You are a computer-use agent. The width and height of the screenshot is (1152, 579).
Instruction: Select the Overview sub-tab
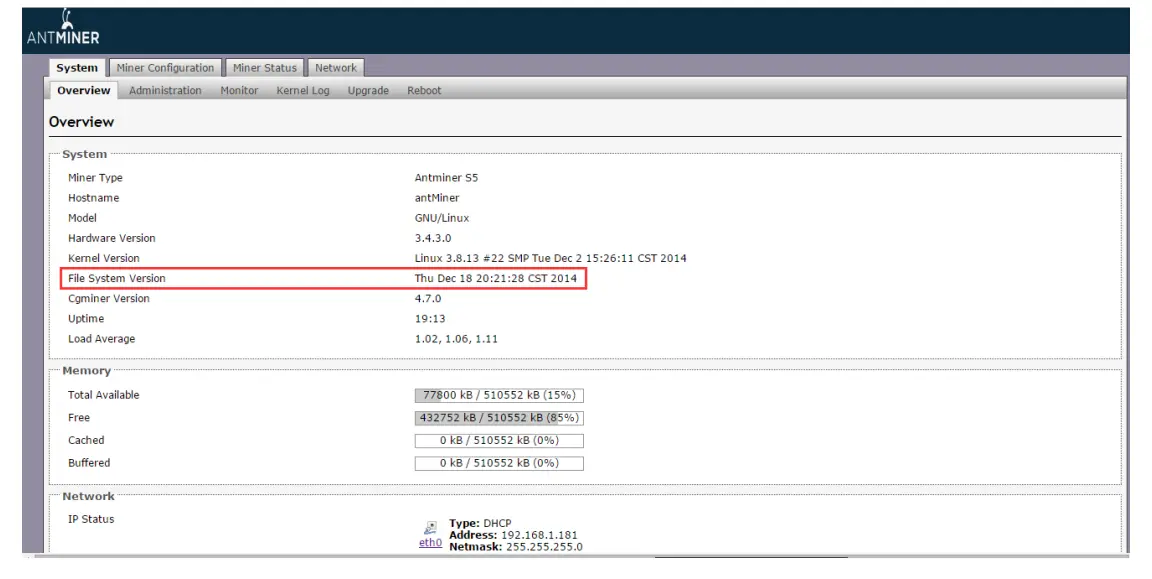coord(83,90)
